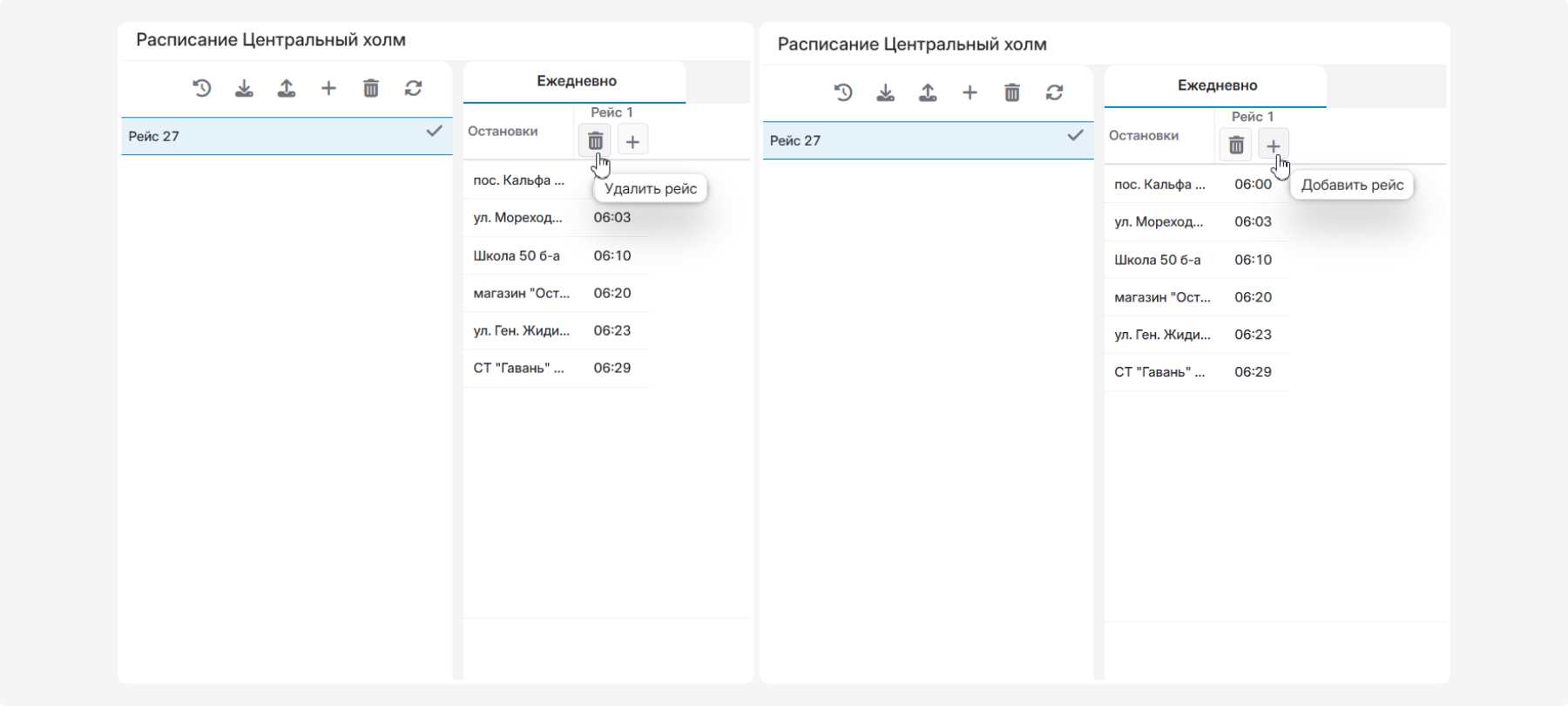Screen dimensions: 1568x706
Task: Open Ежедневно tab in left panel
Action: click(x=576, y=82)
